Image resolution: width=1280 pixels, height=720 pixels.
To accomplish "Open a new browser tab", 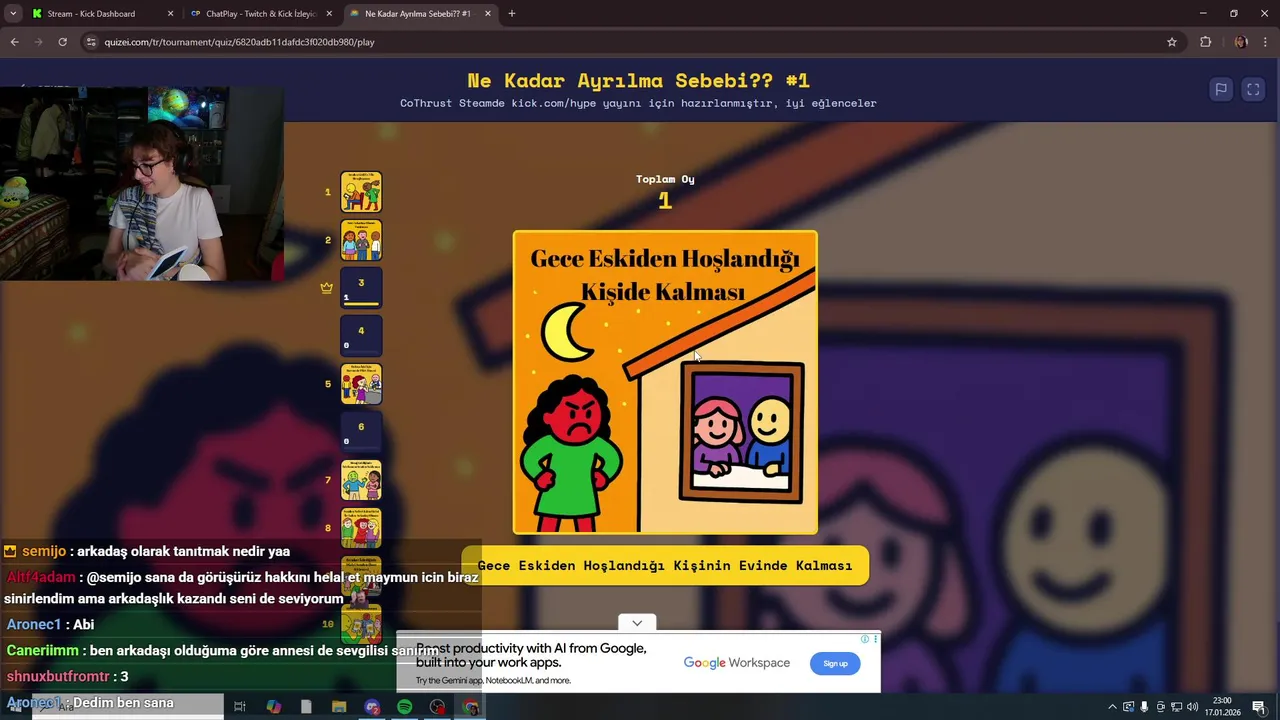I will (x=512, y=14).
